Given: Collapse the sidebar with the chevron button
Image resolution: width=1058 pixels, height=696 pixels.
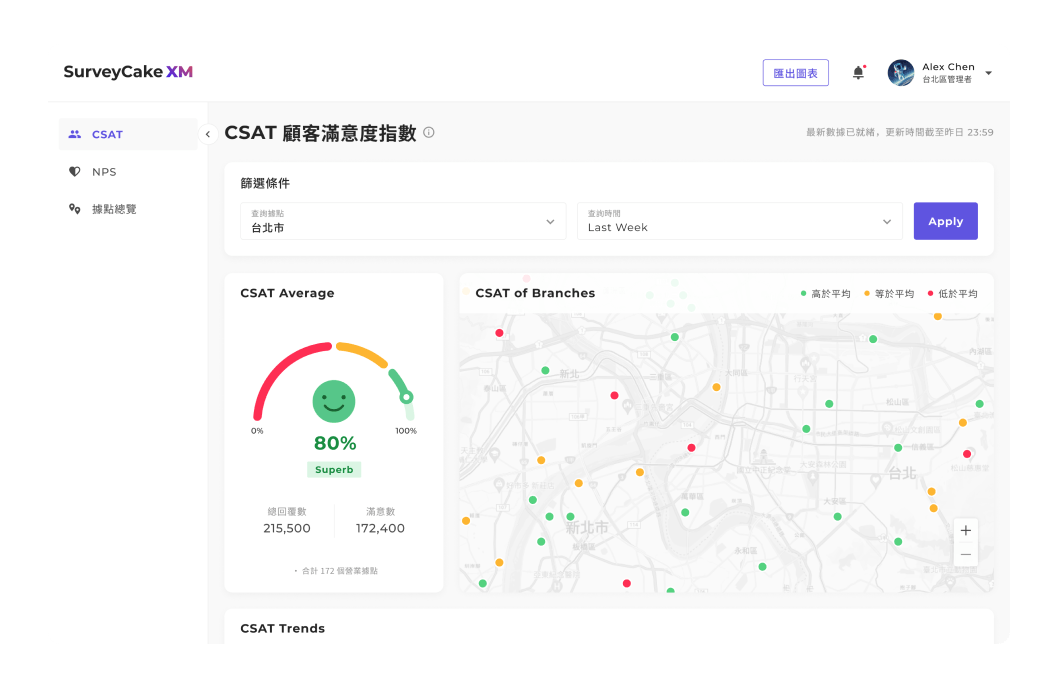Looking at the screenshot, I should (x=208, y=134).
